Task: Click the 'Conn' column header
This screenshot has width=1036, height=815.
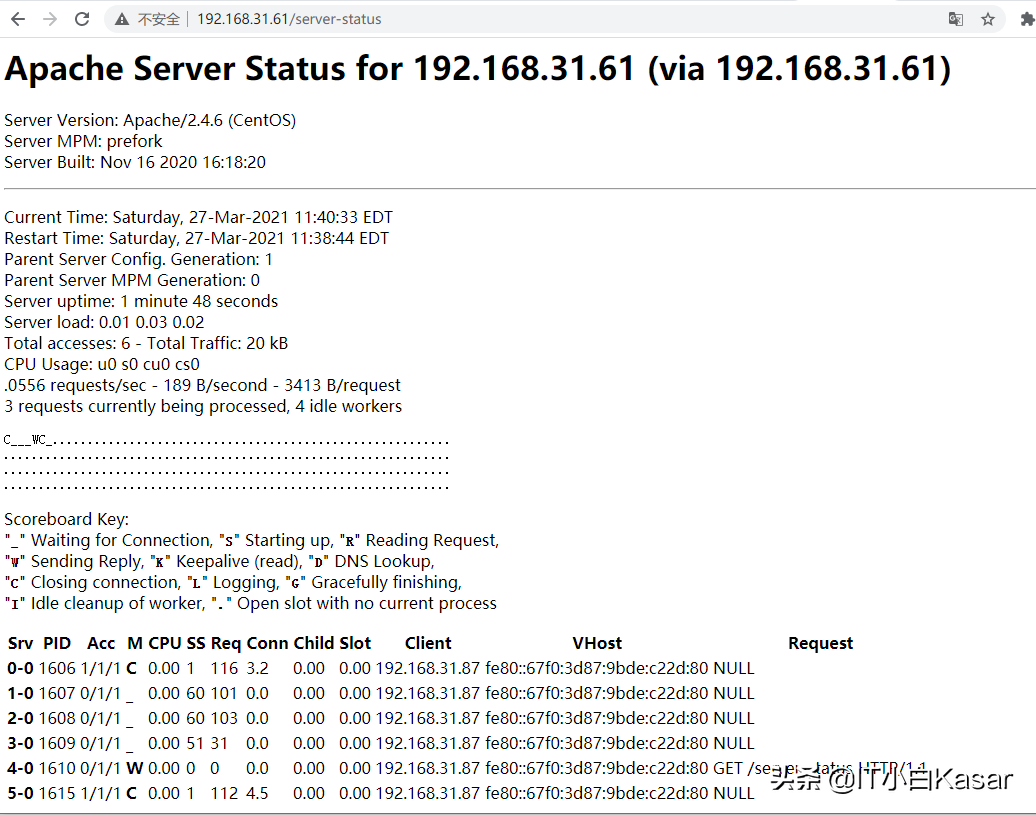Action: coord(267,643)
